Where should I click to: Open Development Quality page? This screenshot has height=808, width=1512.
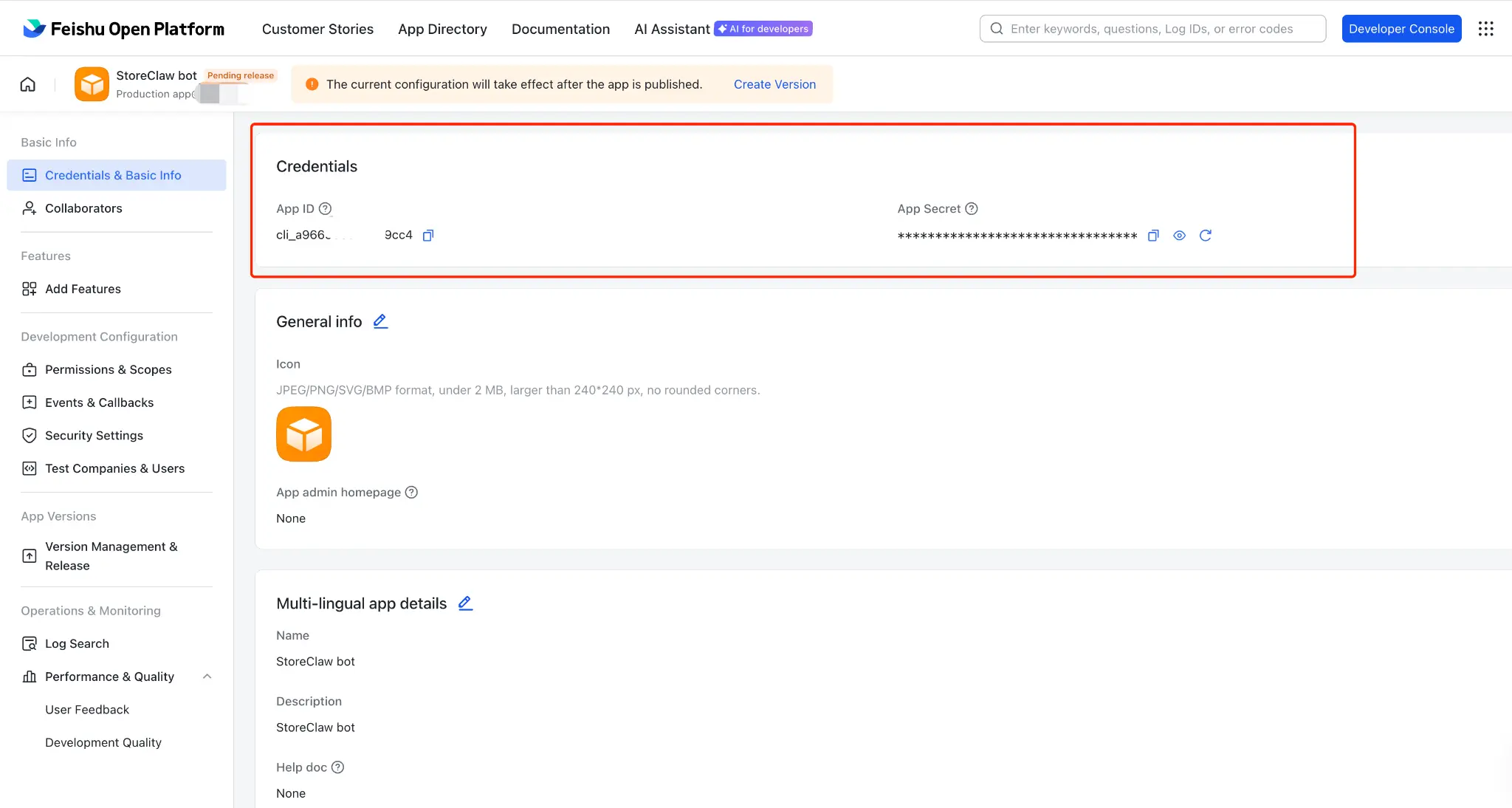[x=103, y=743]
